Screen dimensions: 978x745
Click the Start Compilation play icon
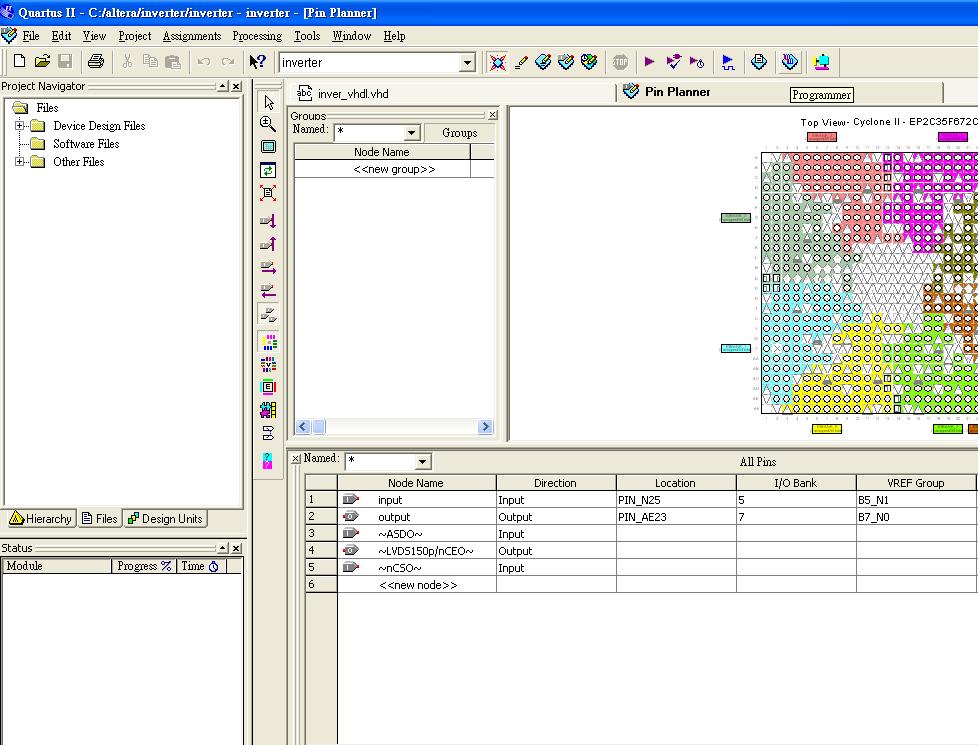(x=650, y=62)
